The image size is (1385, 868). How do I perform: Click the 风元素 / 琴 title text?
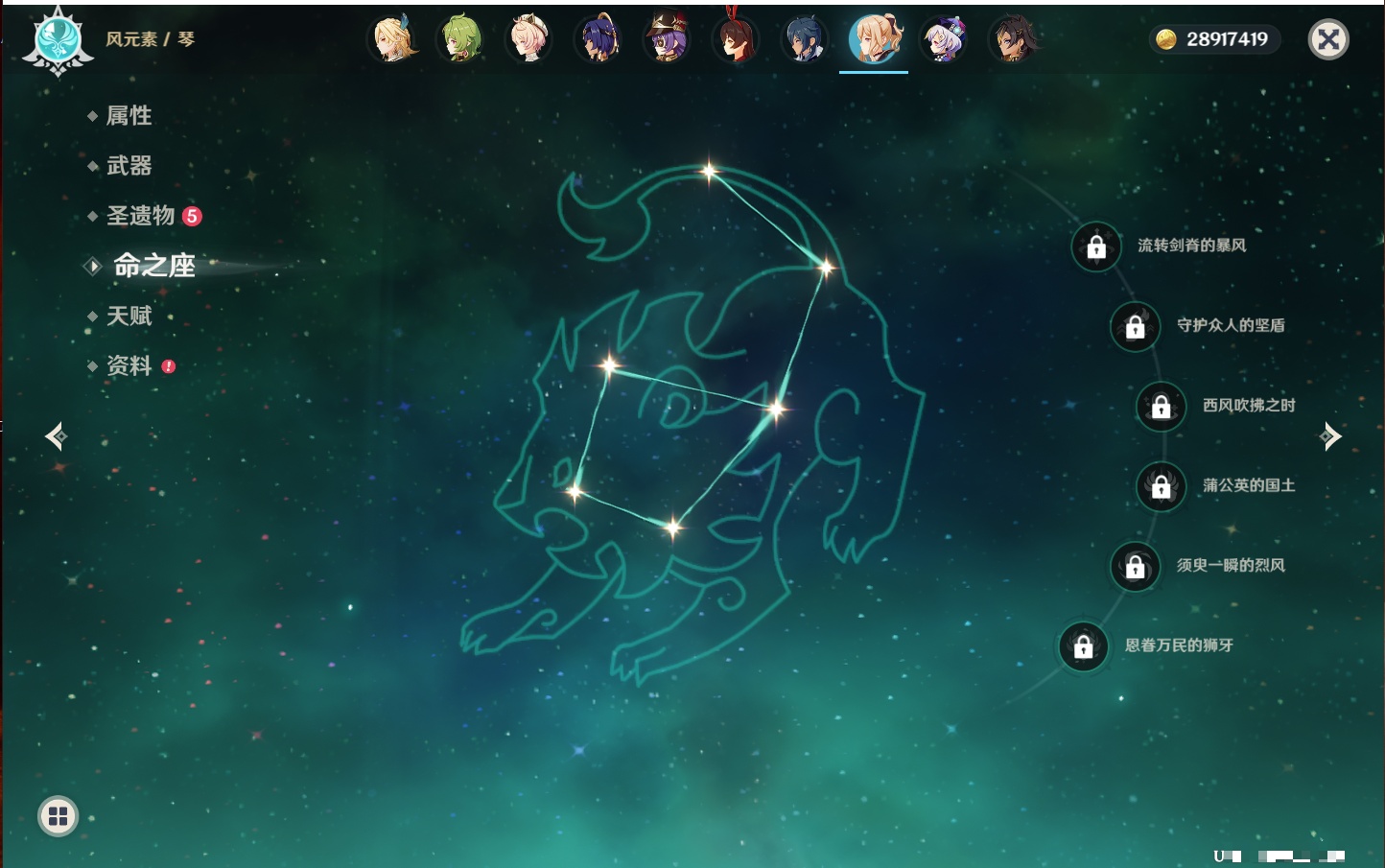[150, 39]
